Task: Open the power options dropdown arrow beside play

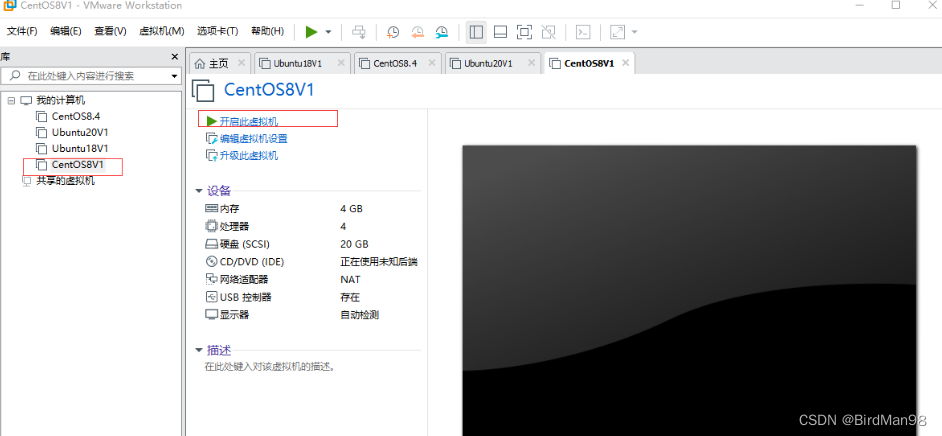Action: point(329,32)
